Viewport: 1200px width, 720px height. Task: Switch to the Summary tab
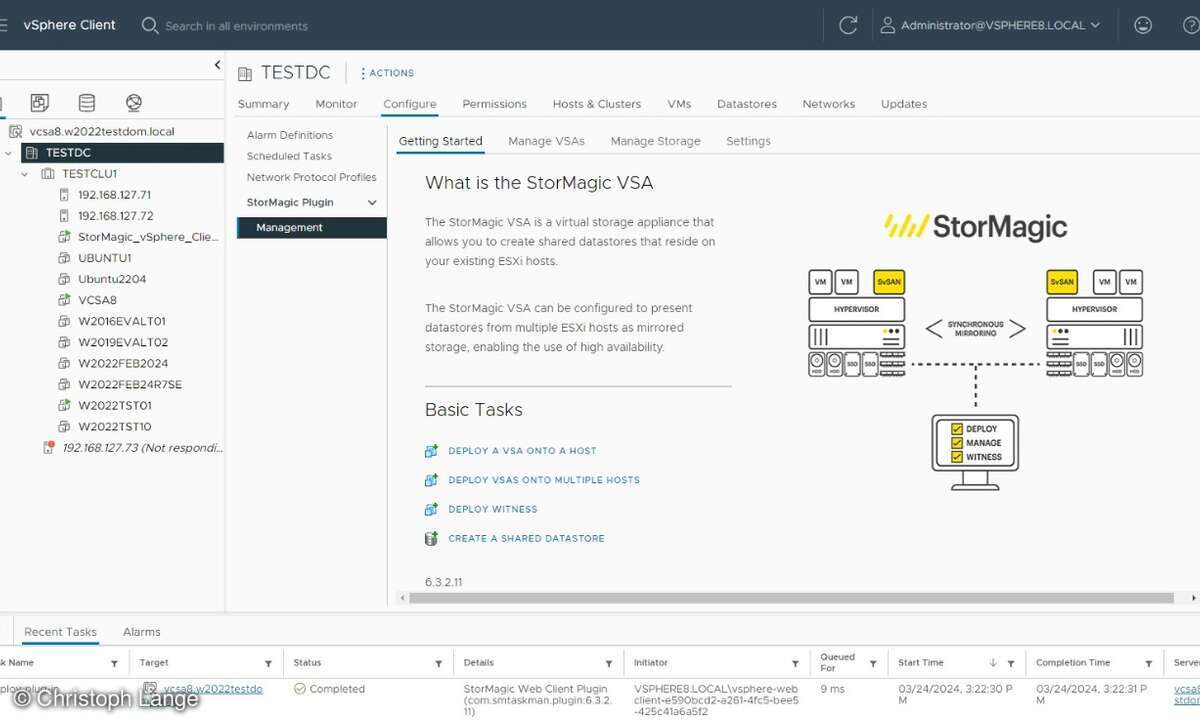[263, 104]
